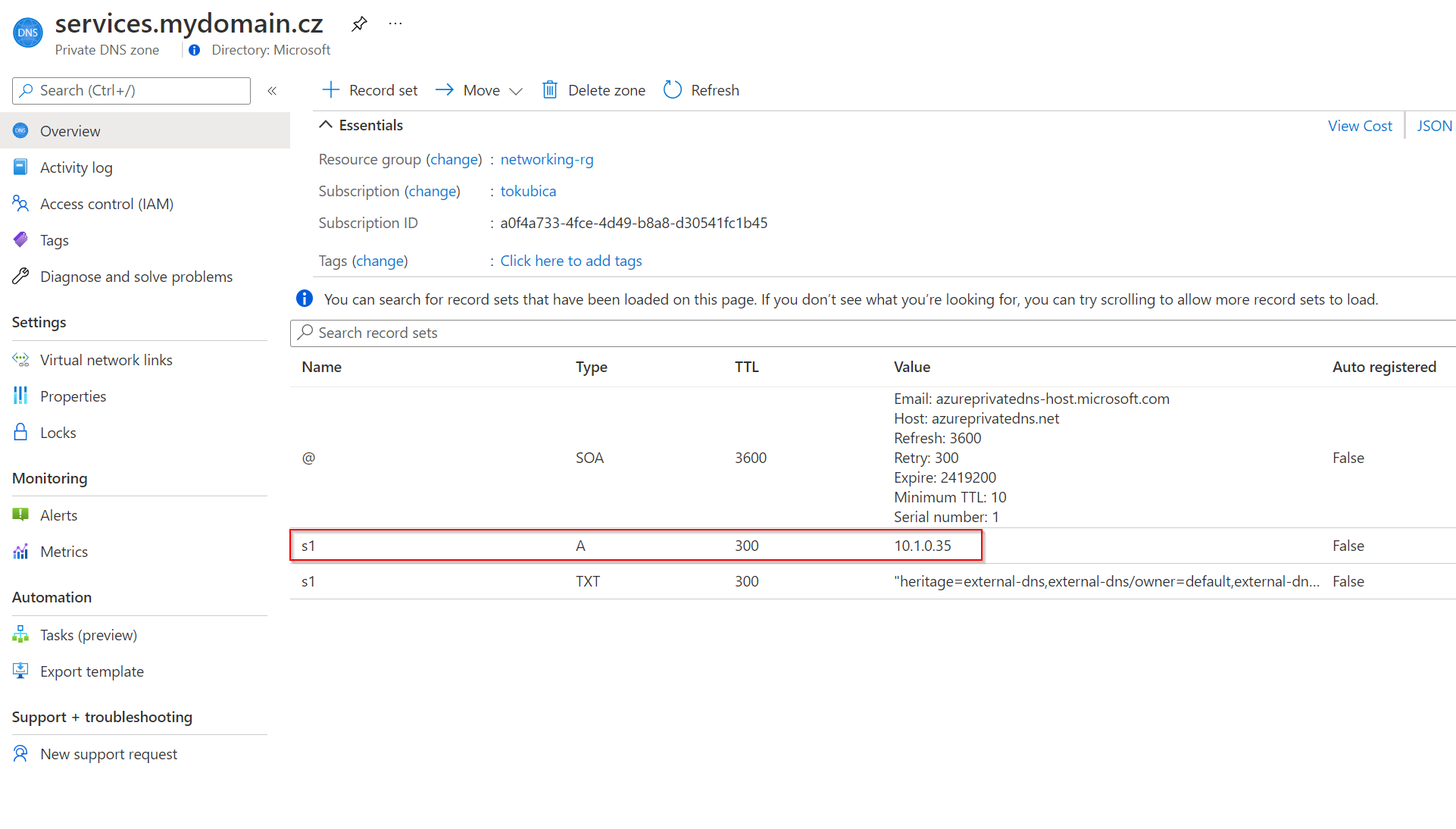Click the Delete zone trash icon
This screenshot has width=1456, height=829.
tap(550, 90)
